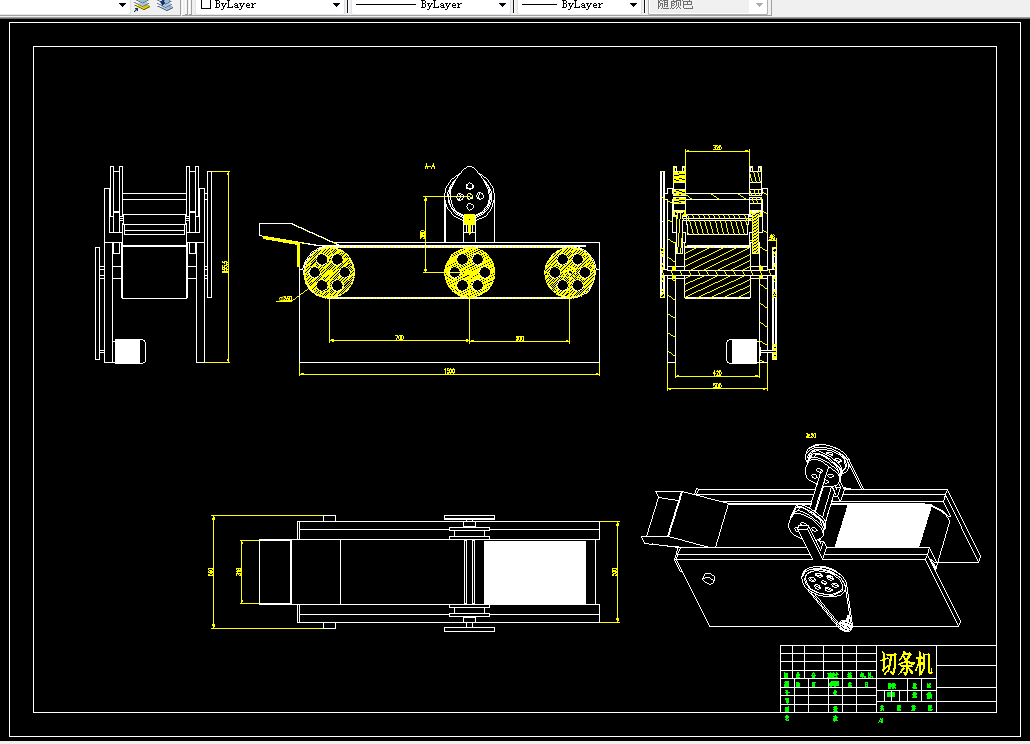Click the Layer Previous icon

(x=164, y=5)
